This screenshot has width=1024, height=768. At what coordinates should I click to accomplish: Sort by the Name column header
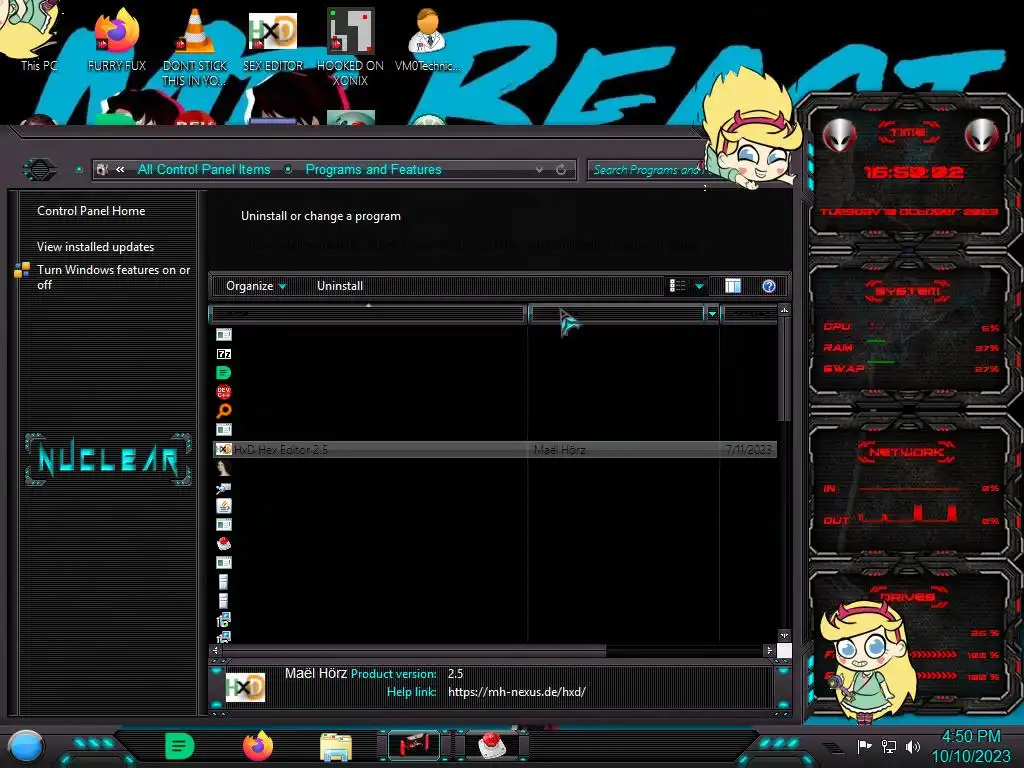pyautogui.click(x=368, y=314)
